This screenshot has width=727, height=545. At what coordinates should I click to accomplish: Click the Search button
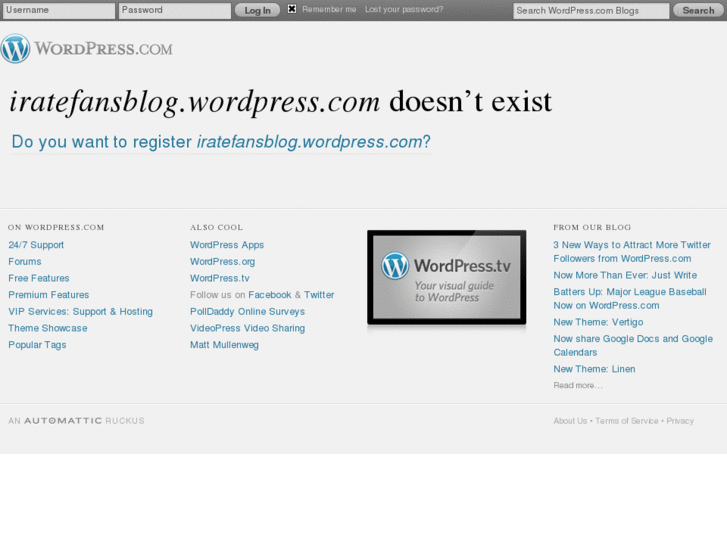698,10
